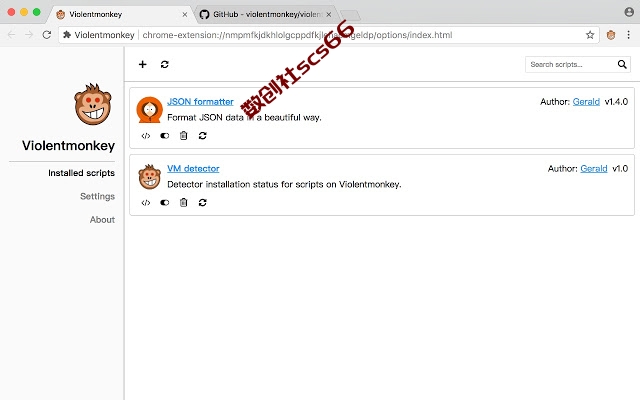Viewport: 640px width, 400px height.
Task: Click the VM detector monkey icon
Action: [149, 177]
